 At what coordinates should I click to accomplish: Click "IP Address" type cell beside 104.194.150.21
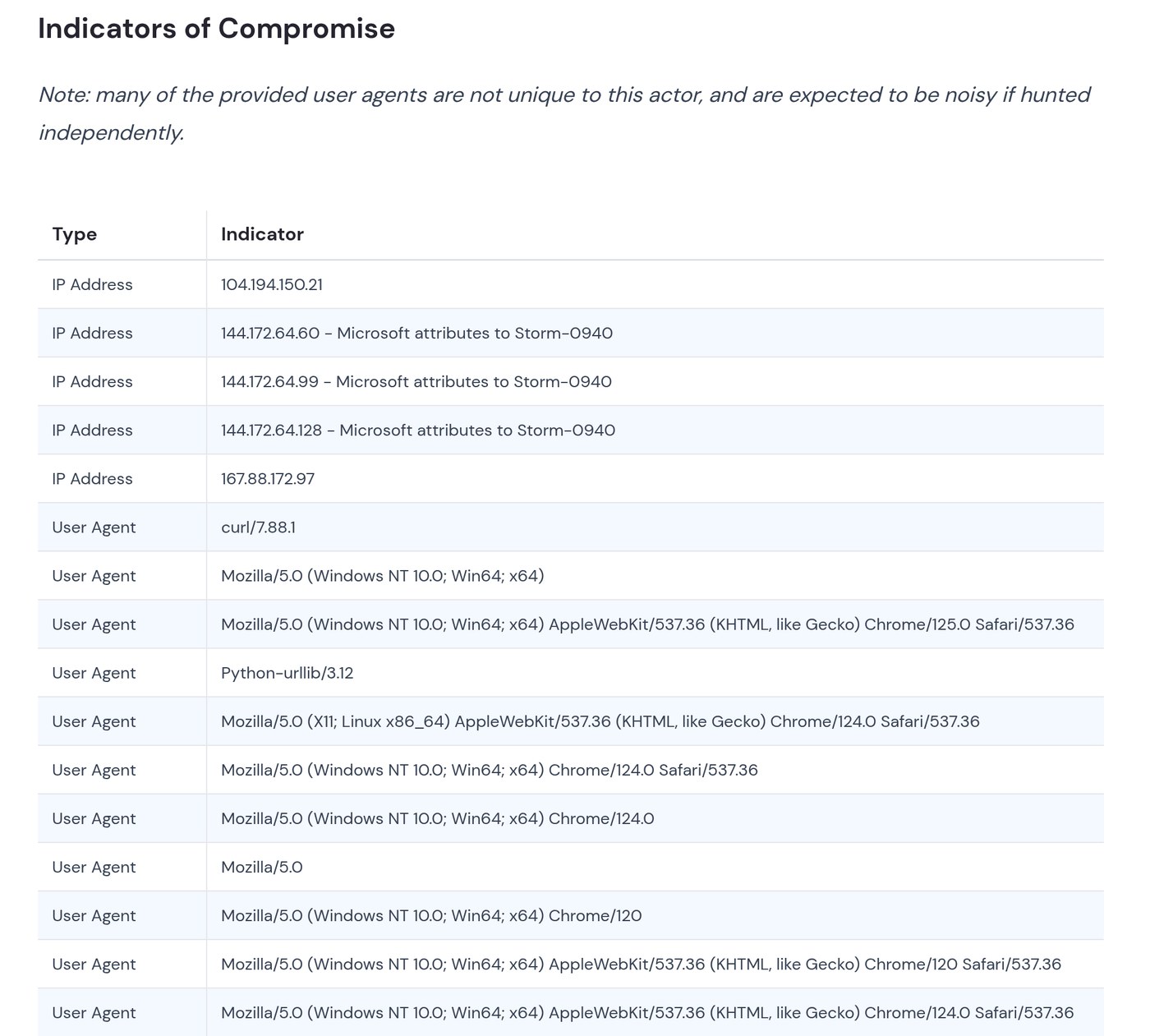pos(92,284)
